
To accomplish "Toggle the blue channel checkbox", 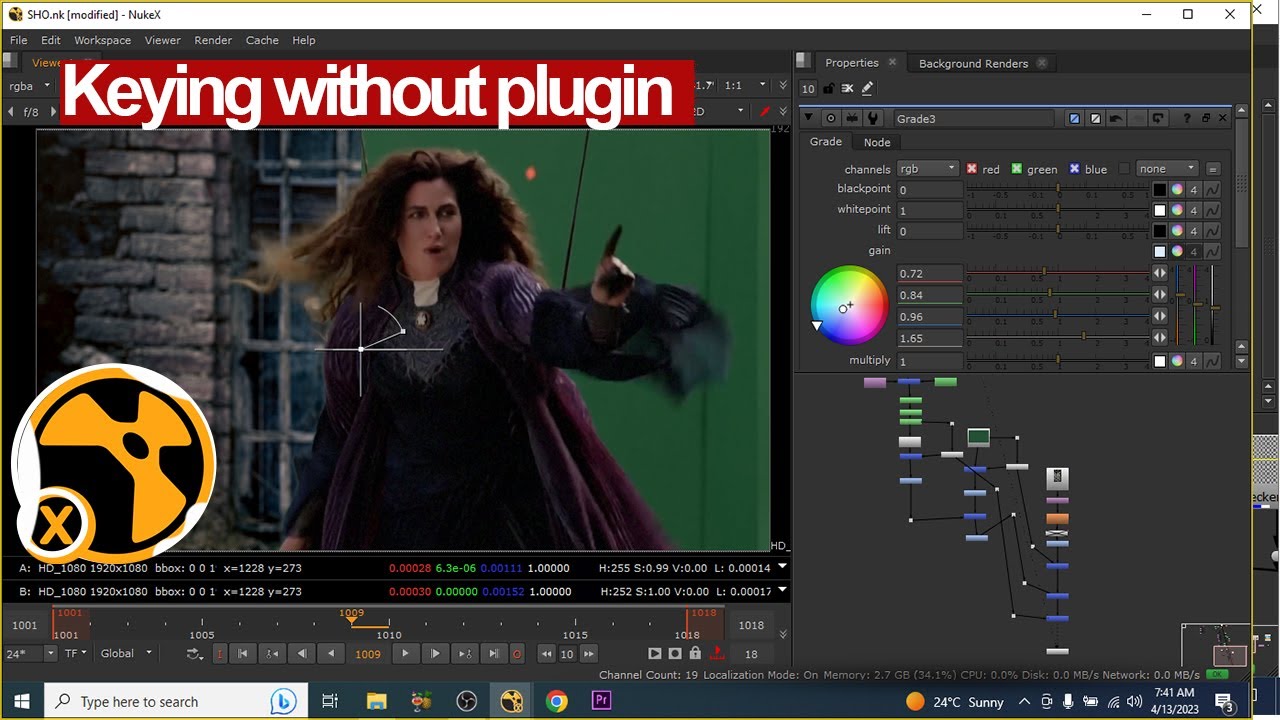I will click(x=1074, y=169).
